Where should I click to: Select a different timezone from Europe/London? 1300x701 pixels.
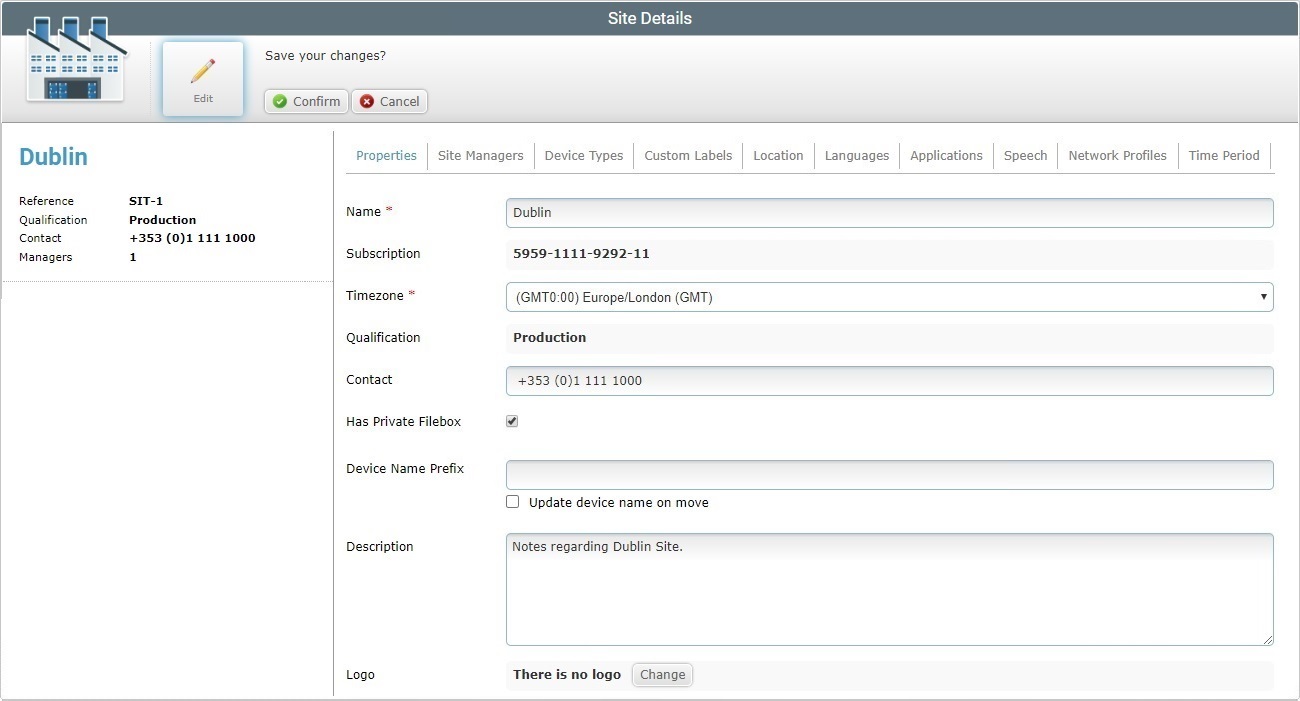point(889,296)
